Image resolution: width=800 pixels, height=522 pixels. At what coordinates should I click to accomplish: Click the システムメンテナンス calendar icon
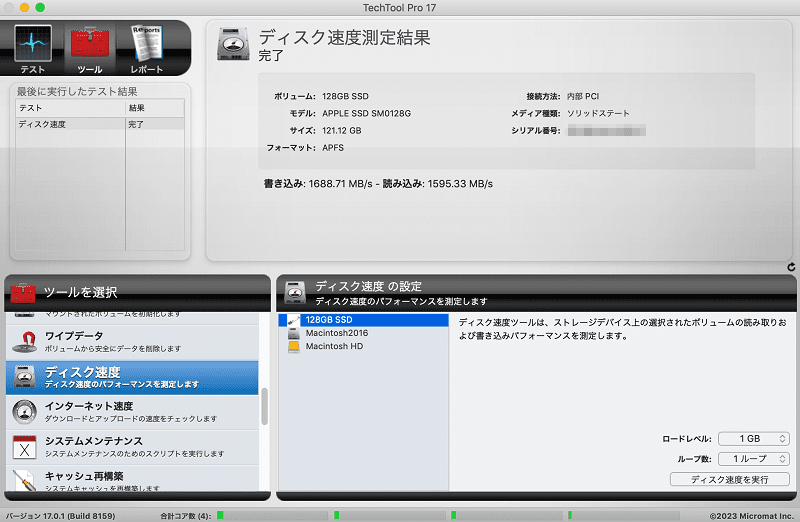[x=24, y=447]
